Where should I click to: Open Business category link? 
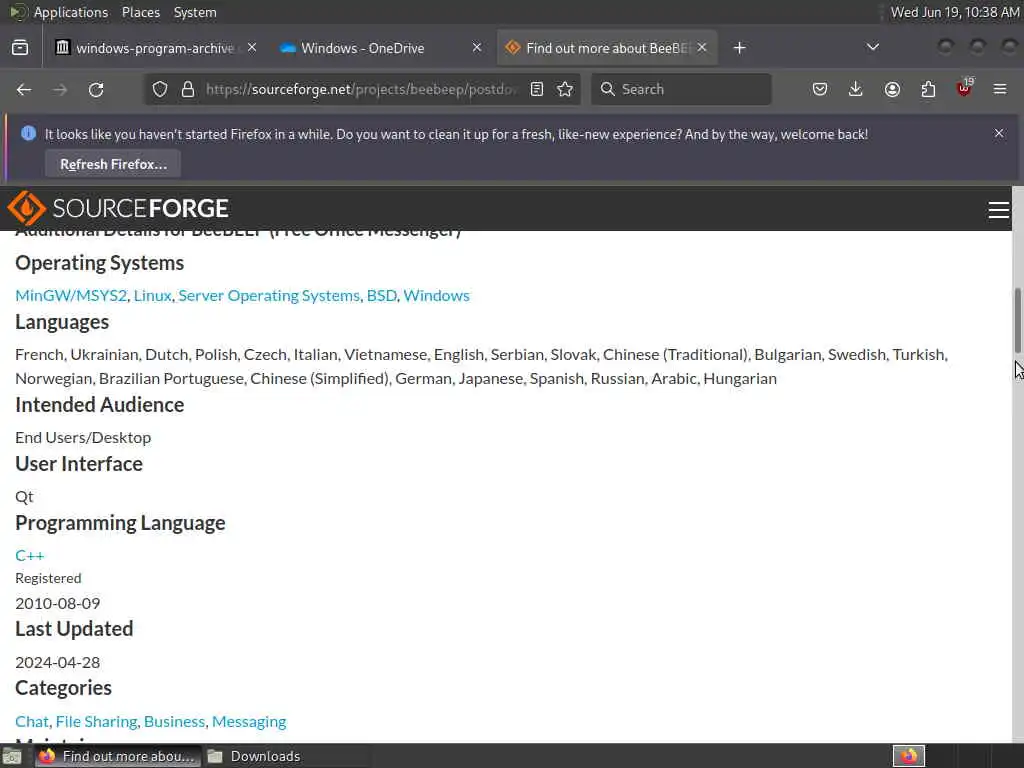click(174, 722)
